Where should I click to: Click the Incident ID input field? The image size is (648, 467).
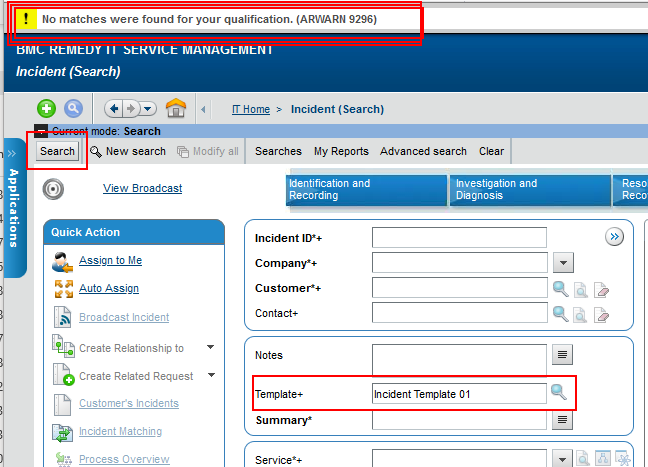pyautogui.click(x=459, y=238)
